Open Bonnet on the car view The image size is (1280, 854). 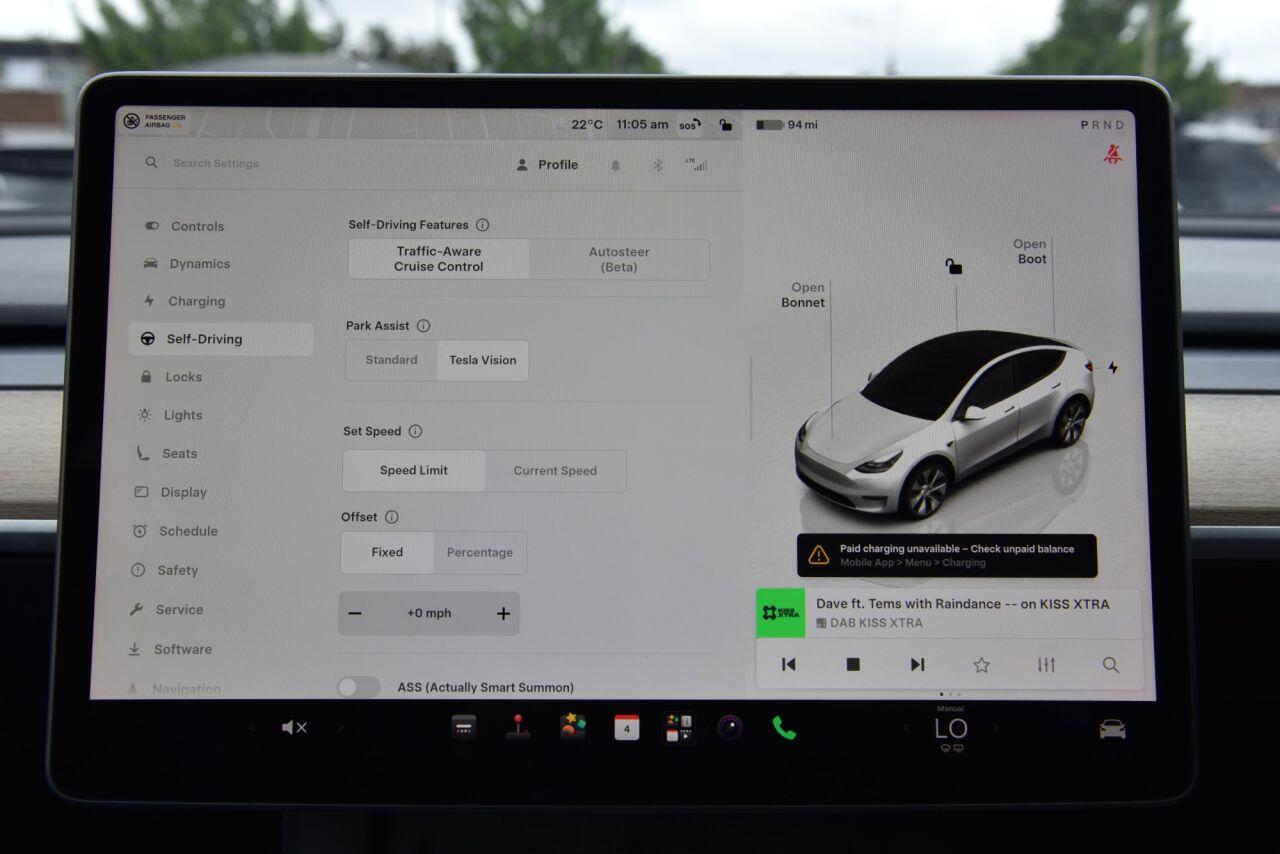pyautogui.click(x=803, y=295)
